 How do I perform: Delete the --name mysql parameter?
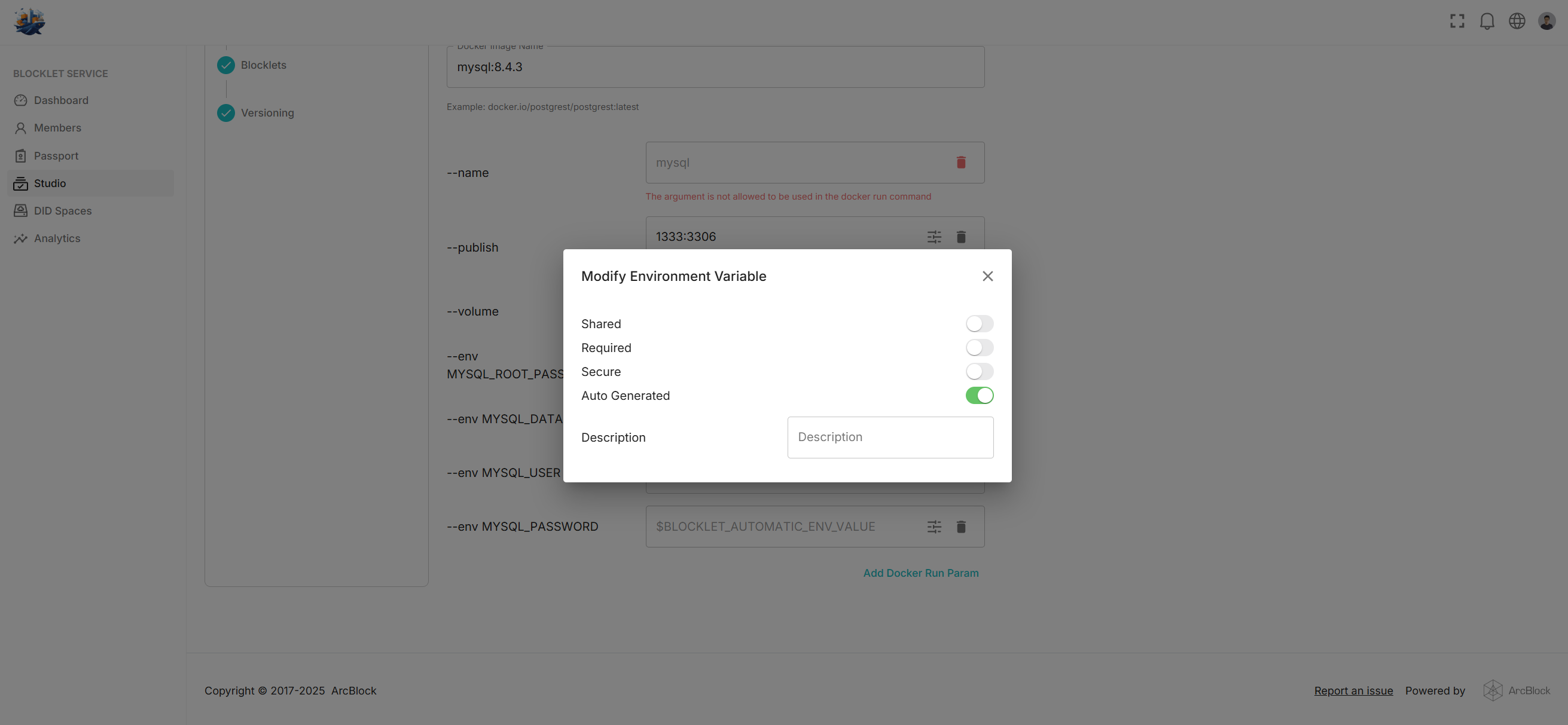[960, 163]
